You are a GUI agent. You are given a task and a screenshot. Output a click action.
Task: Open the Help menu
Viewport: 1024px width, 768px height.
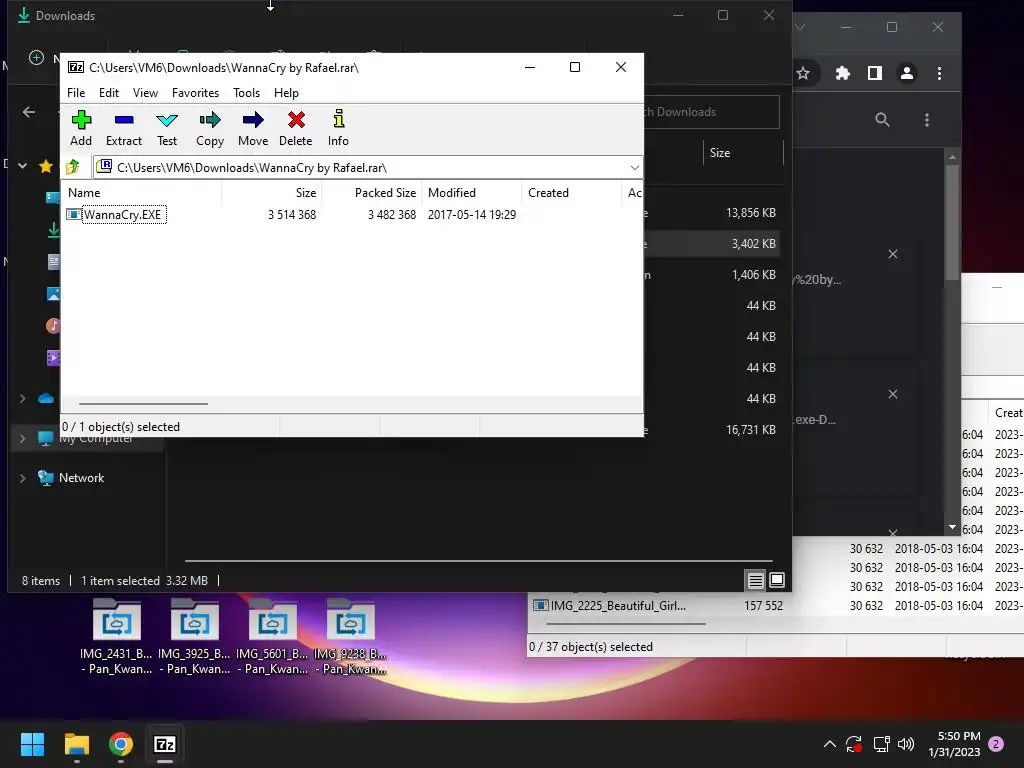pos(286,93)
